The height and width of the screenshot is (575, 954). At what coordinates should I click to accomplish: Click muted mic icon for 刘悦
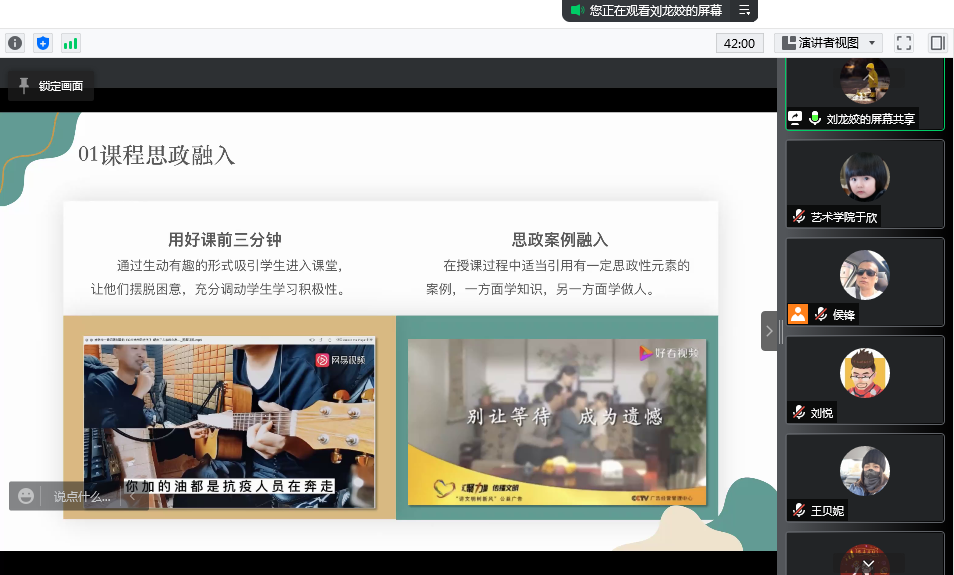(799, 413)
